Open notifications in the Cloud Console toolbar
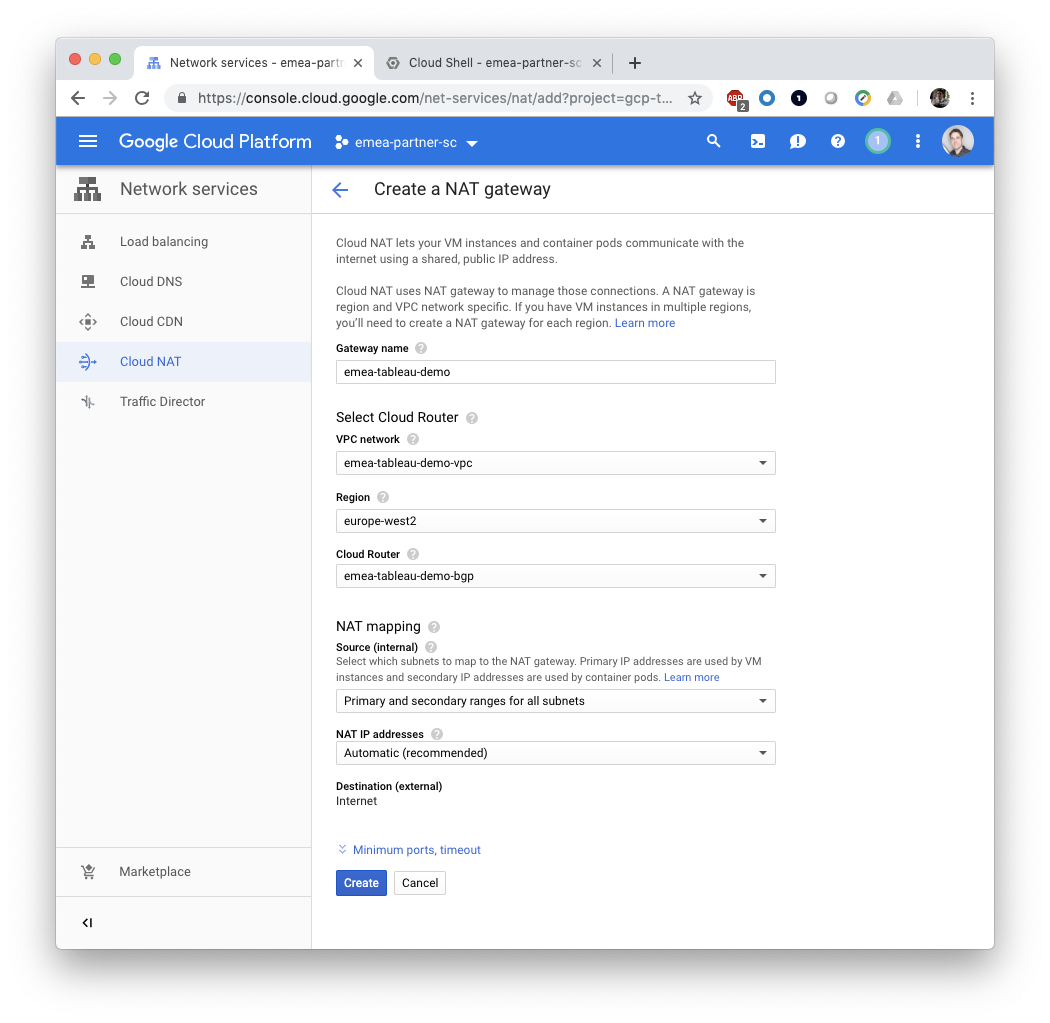This screenshot has width=1050, height=1023. 797,141
